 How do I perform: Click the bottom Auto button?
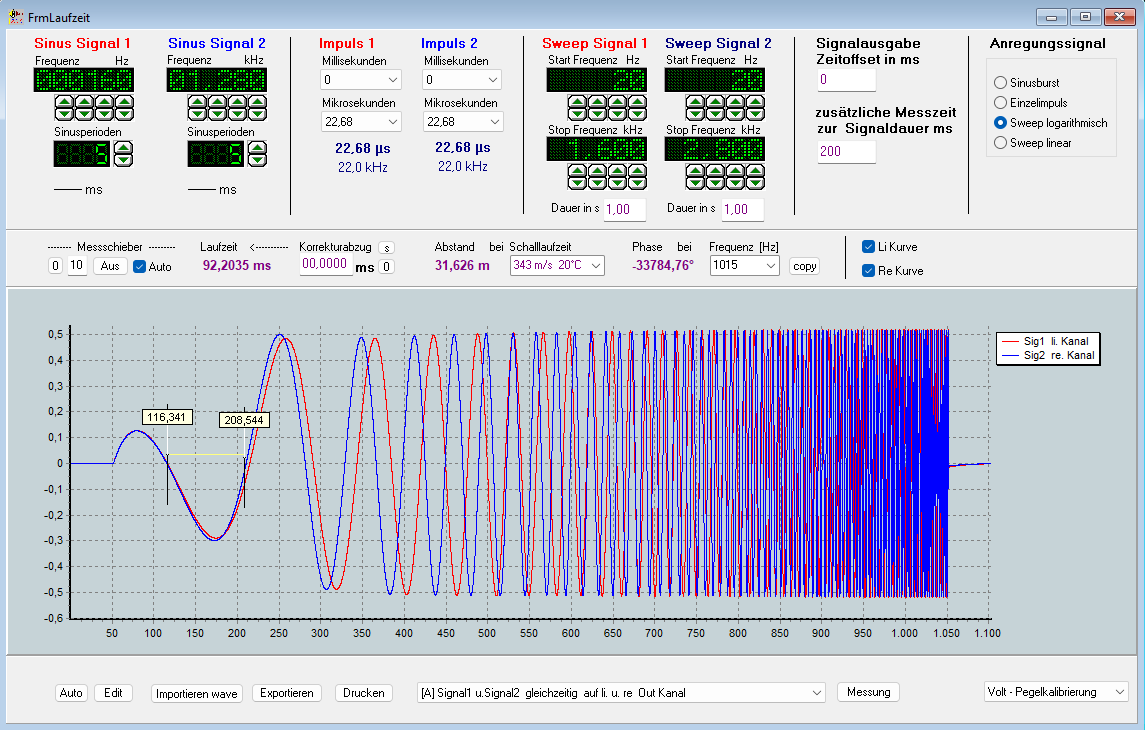coord(71,693)
